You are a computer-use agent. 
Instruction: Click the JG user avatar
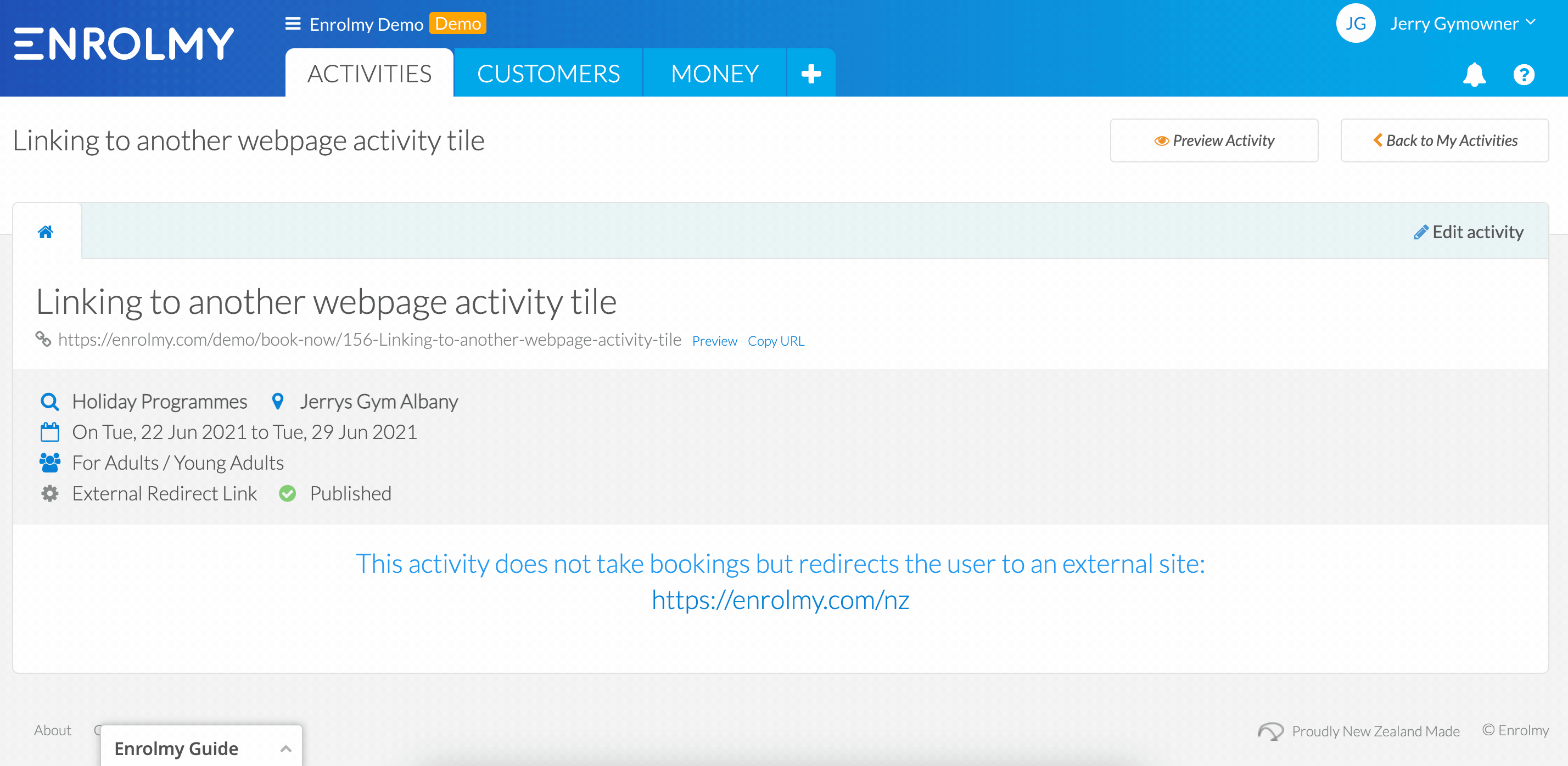pyautogui.click(x=1356, y=24)
